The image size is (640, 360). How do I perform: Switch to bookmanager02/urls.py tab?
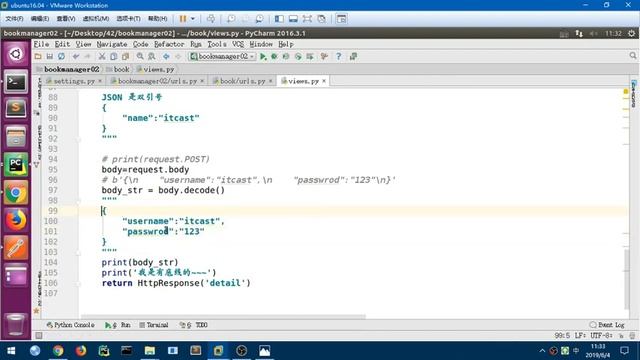click(x=157, y=81)
